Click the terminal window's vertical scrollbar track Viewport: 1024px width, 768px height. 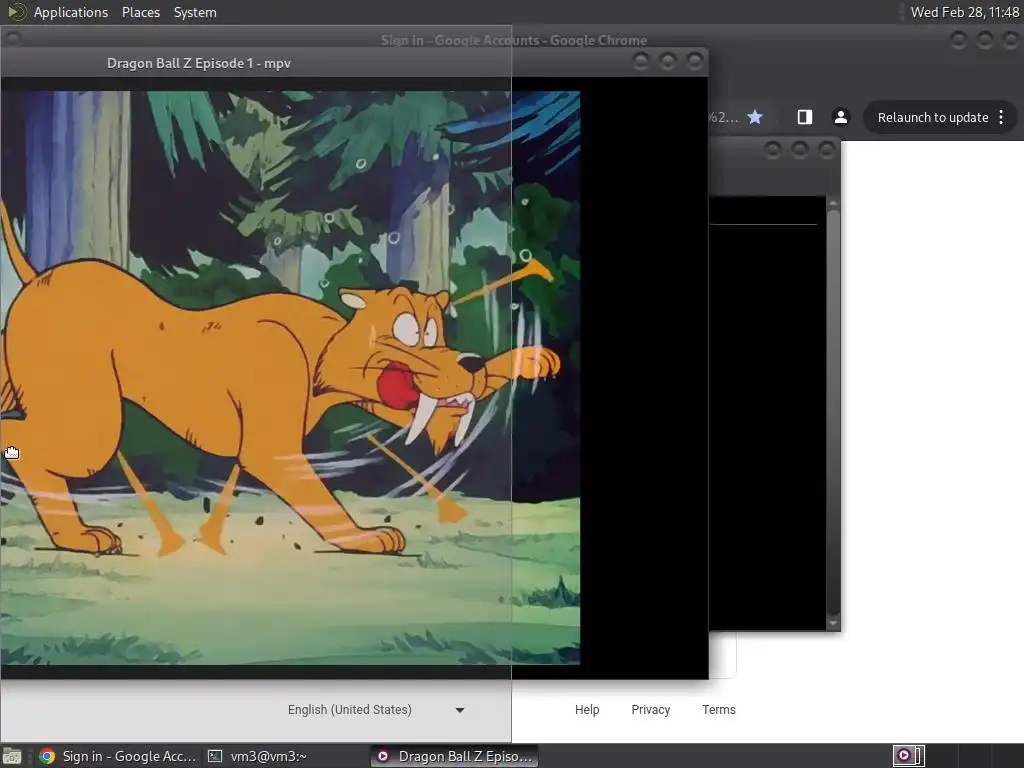pyautogui.click(x=833, y=413)
